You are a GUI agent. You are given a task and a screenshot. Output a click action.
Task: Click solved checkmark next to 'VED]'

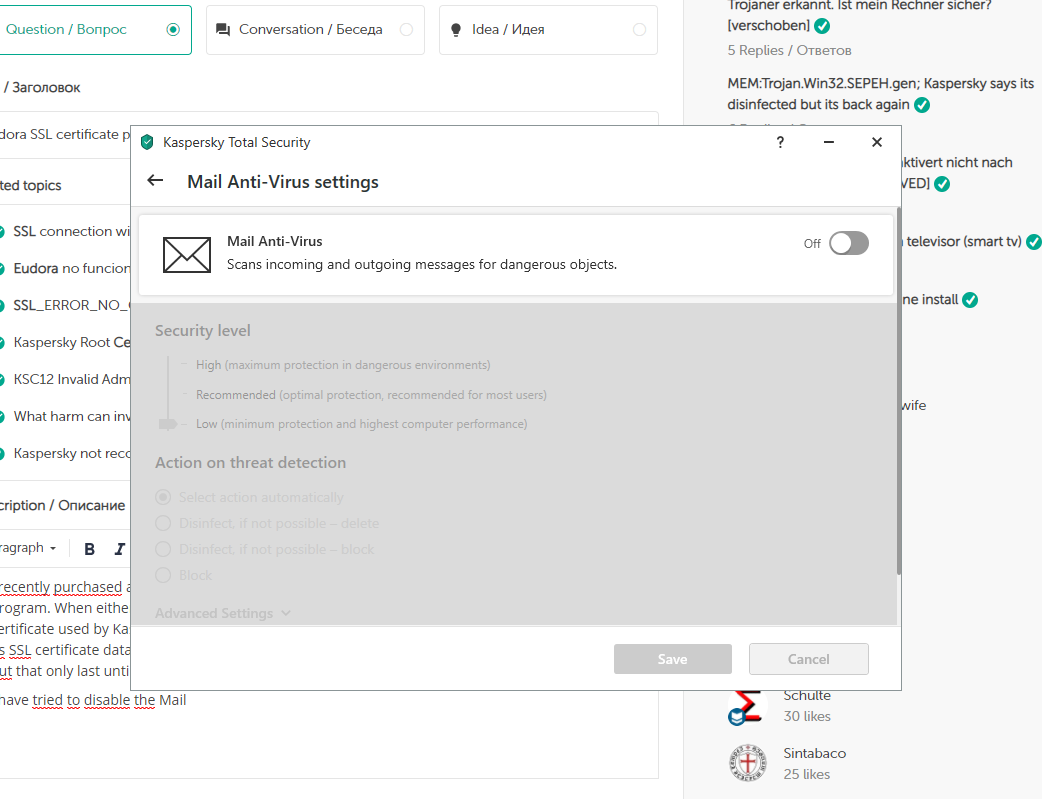[942, 184]
